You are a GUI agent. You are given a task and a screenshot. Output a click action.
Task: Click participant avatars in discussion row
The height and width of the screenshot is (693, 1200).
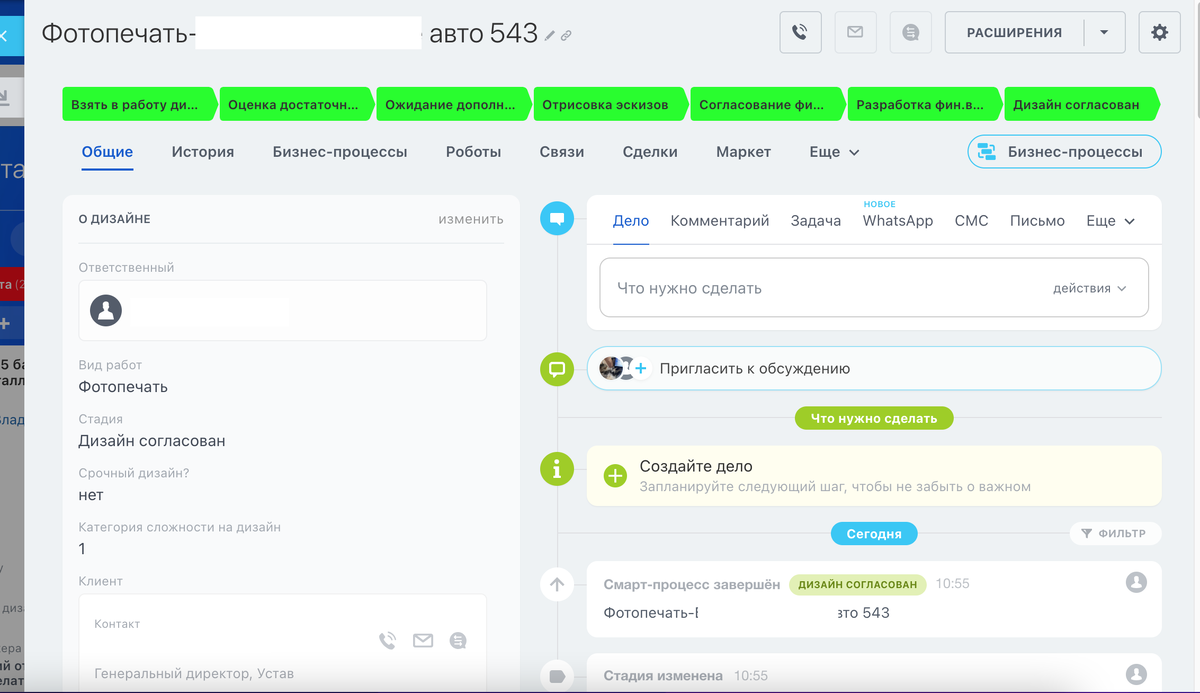click(617, 368)
